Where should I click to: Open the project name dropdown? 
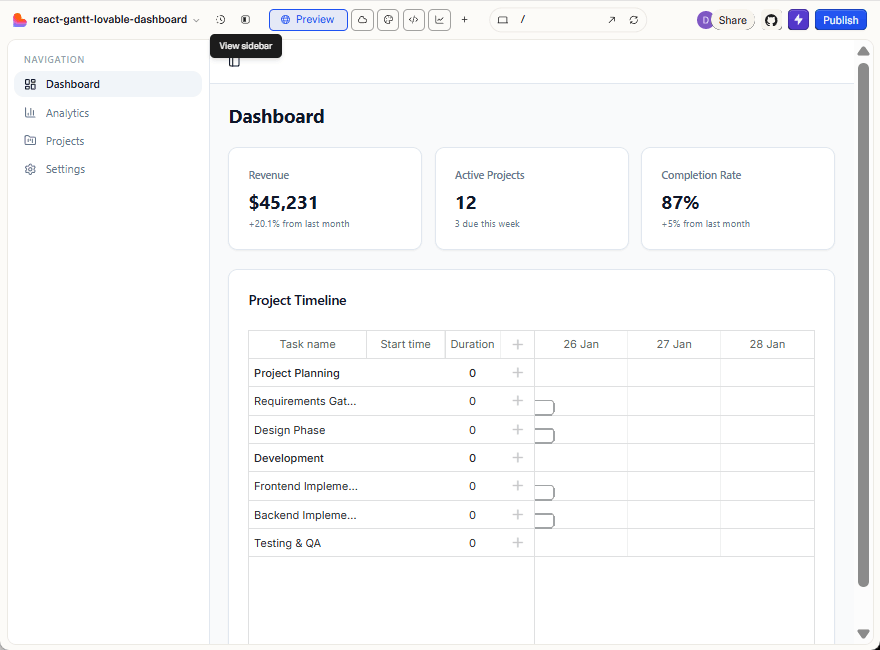click(196, 19)
